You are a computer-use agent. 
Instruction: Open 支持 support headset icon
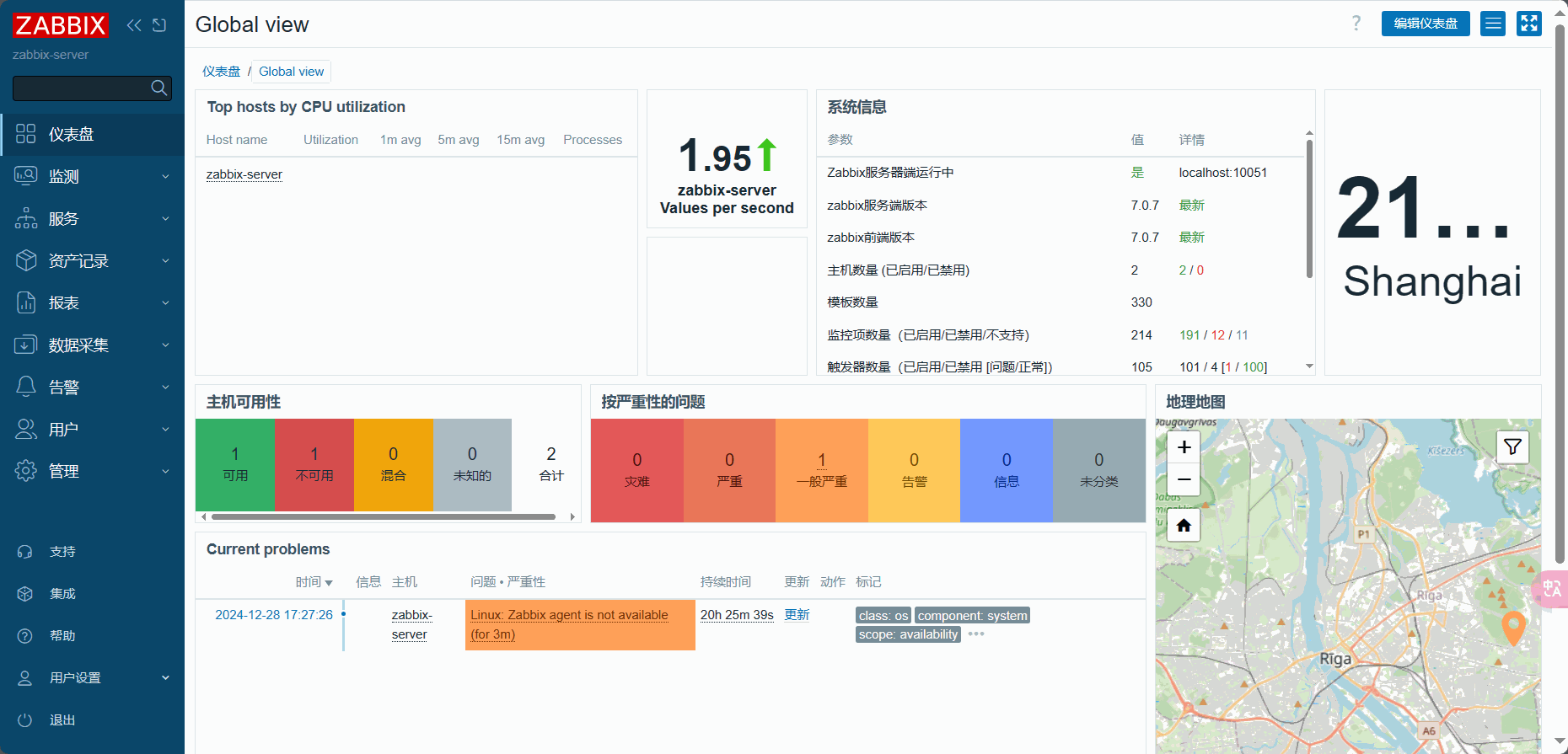point(25,552)
